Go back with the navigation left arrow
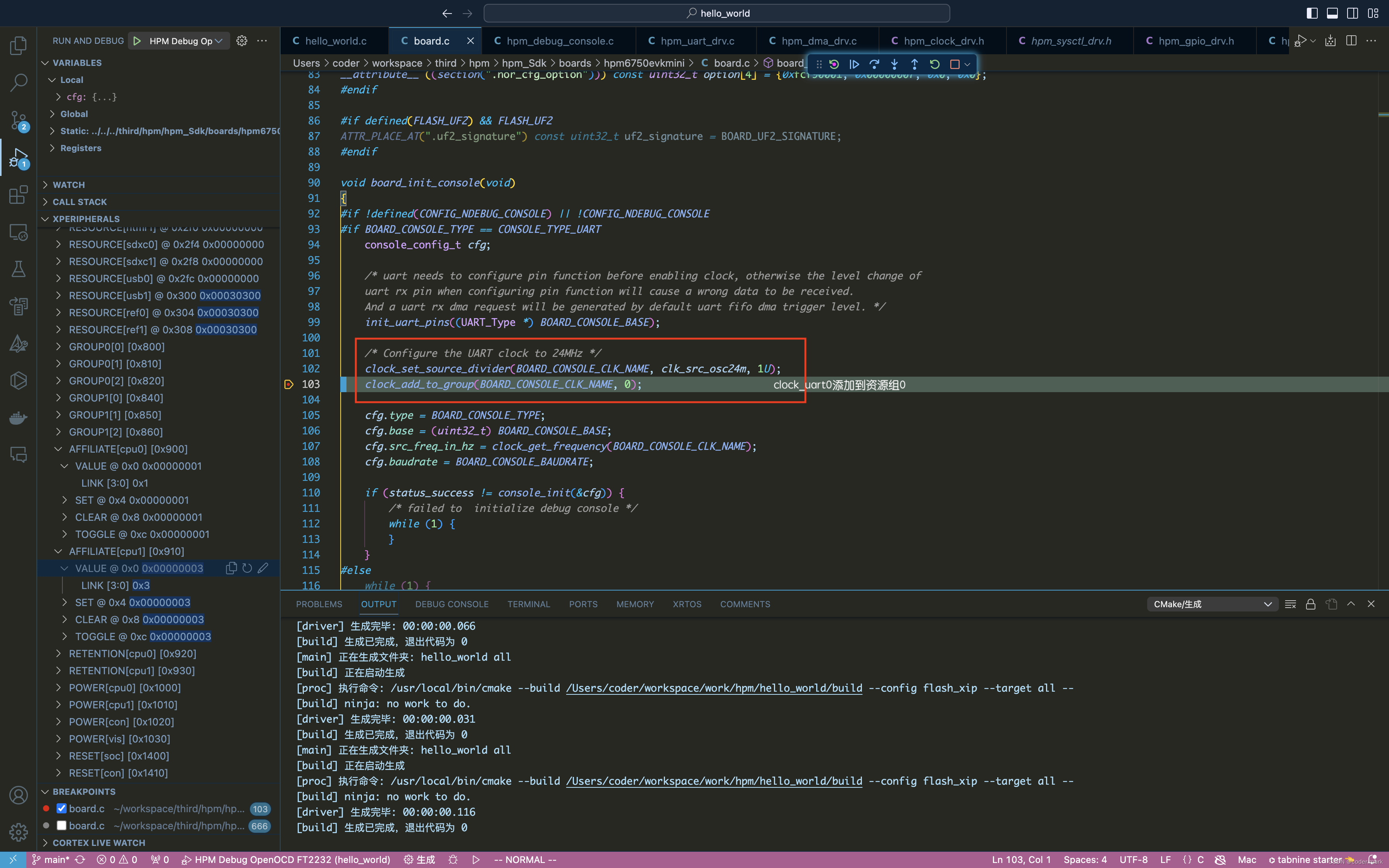This screenshot has height=868, width=1389. (x=447, y=13)
